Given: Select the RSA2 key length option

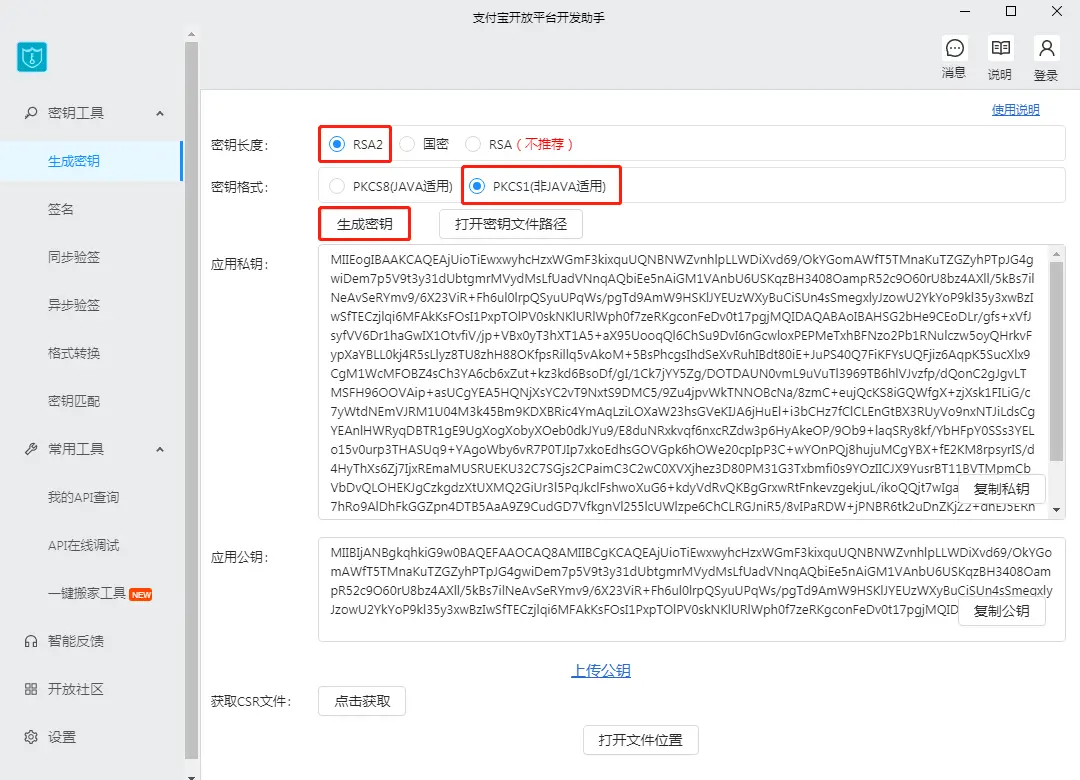Looking at the screenshot, I should [x=337, y=144].
